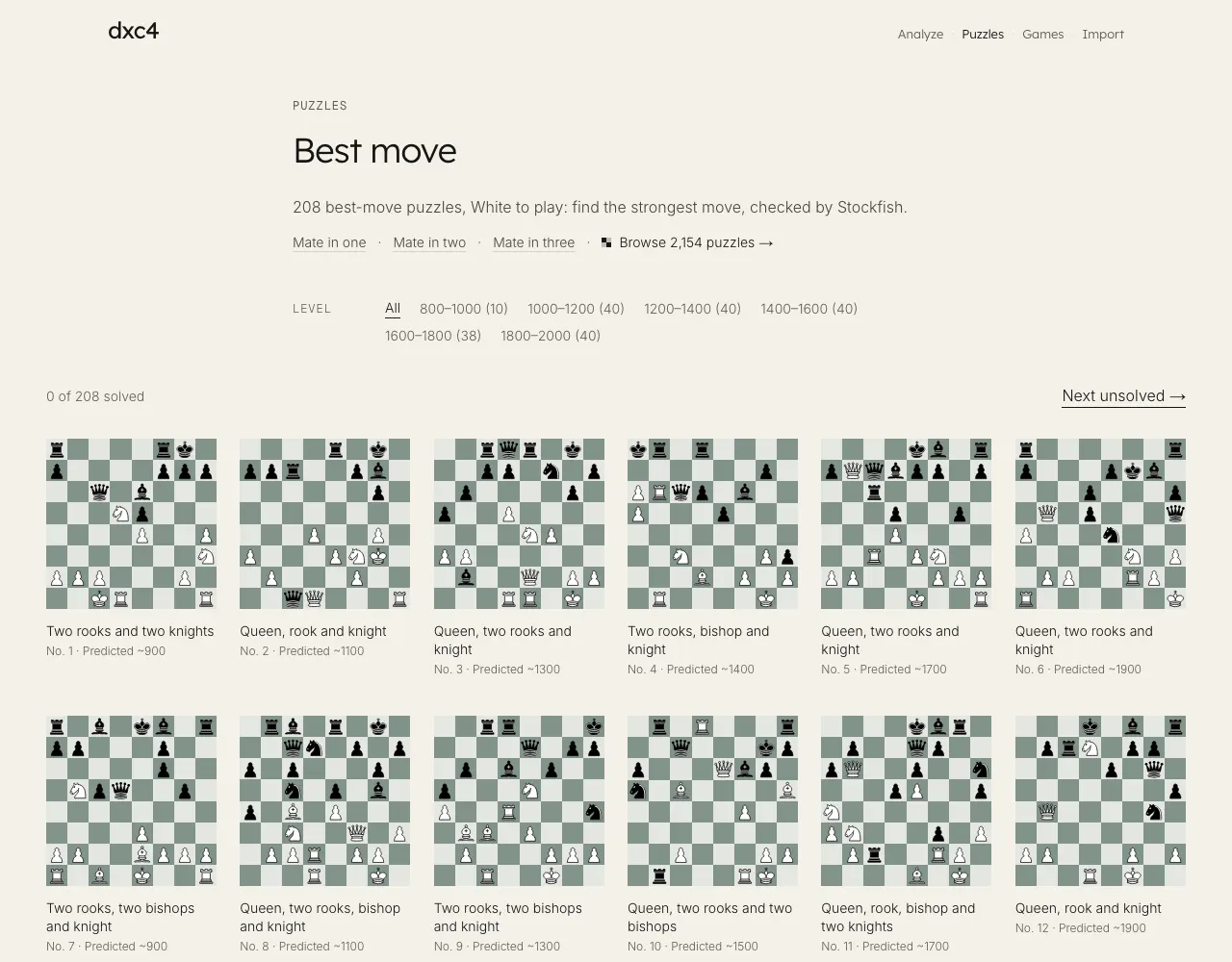Open puzzle No. 9 board thumbnail

(x=519, y=800)
